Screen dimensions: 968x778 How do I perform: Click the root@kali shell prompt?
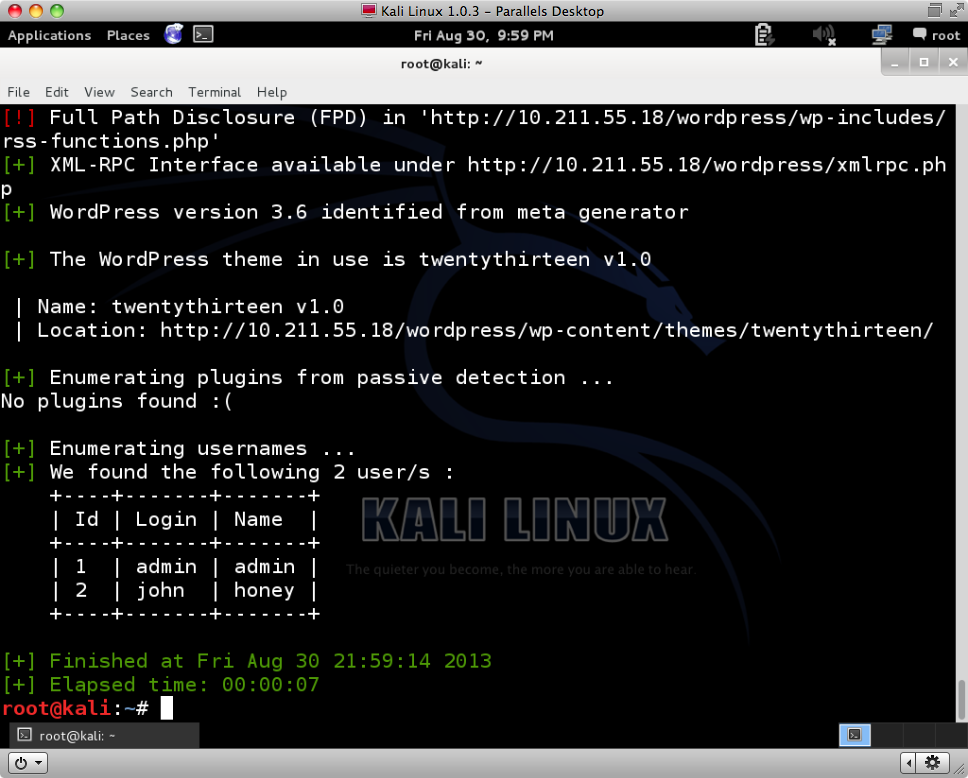coord(75,708)
